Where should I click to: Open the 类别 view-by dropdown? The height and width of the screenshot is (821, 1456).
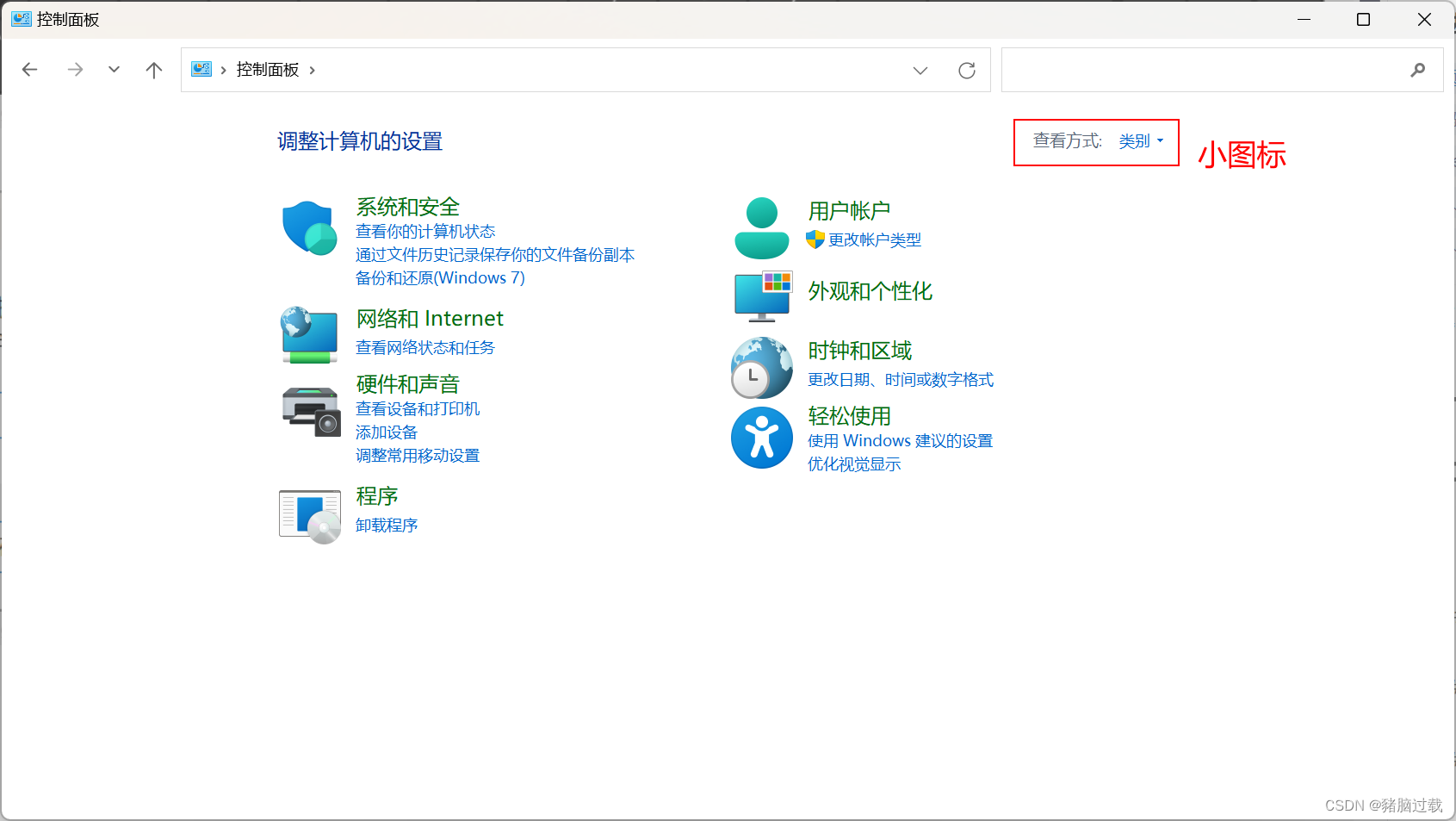pyautogui.click(x=1141, y=141)
